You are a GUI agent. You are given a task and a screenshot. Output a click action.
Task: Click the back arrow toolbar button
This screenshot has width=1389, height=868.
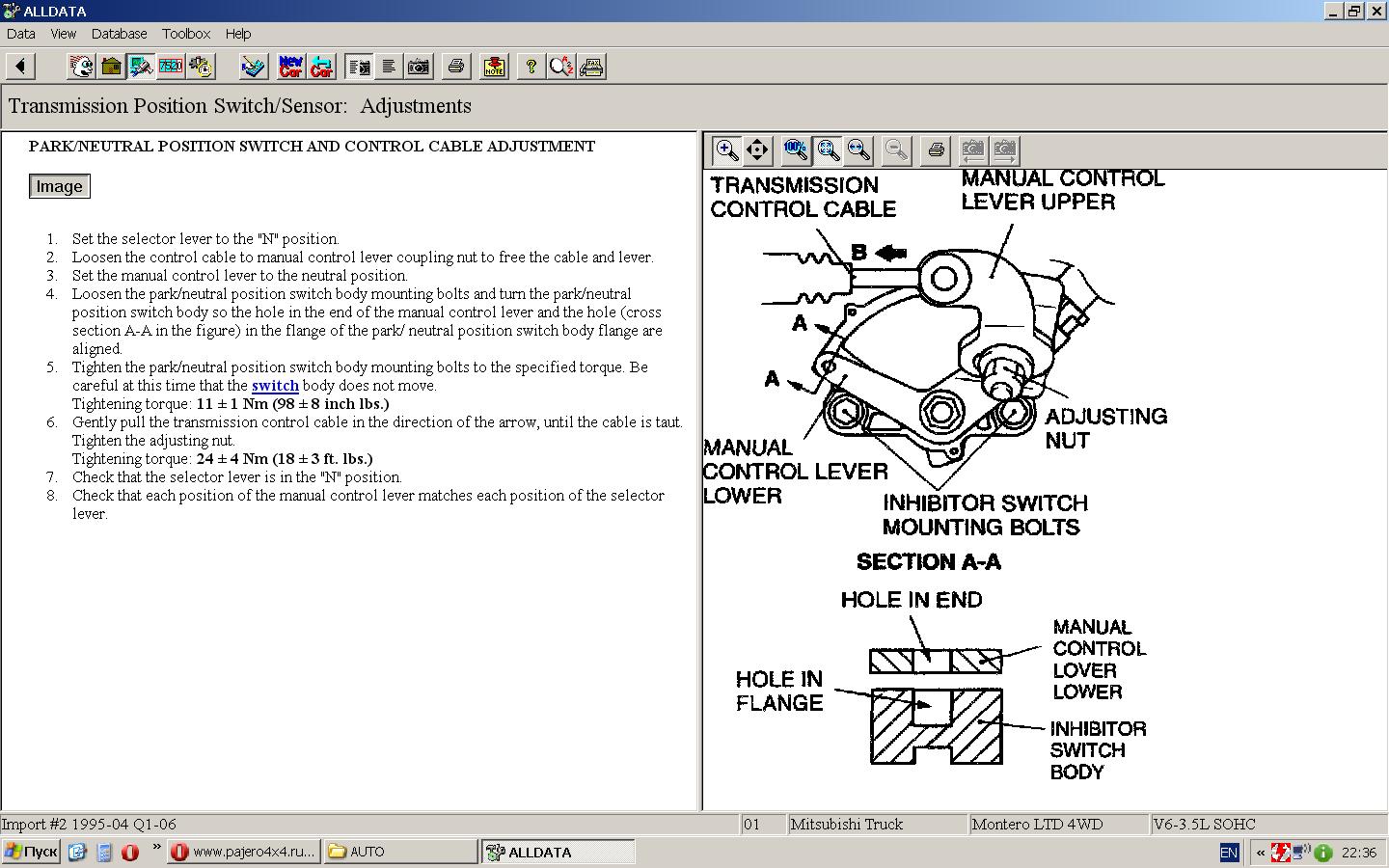click(20, 67)
